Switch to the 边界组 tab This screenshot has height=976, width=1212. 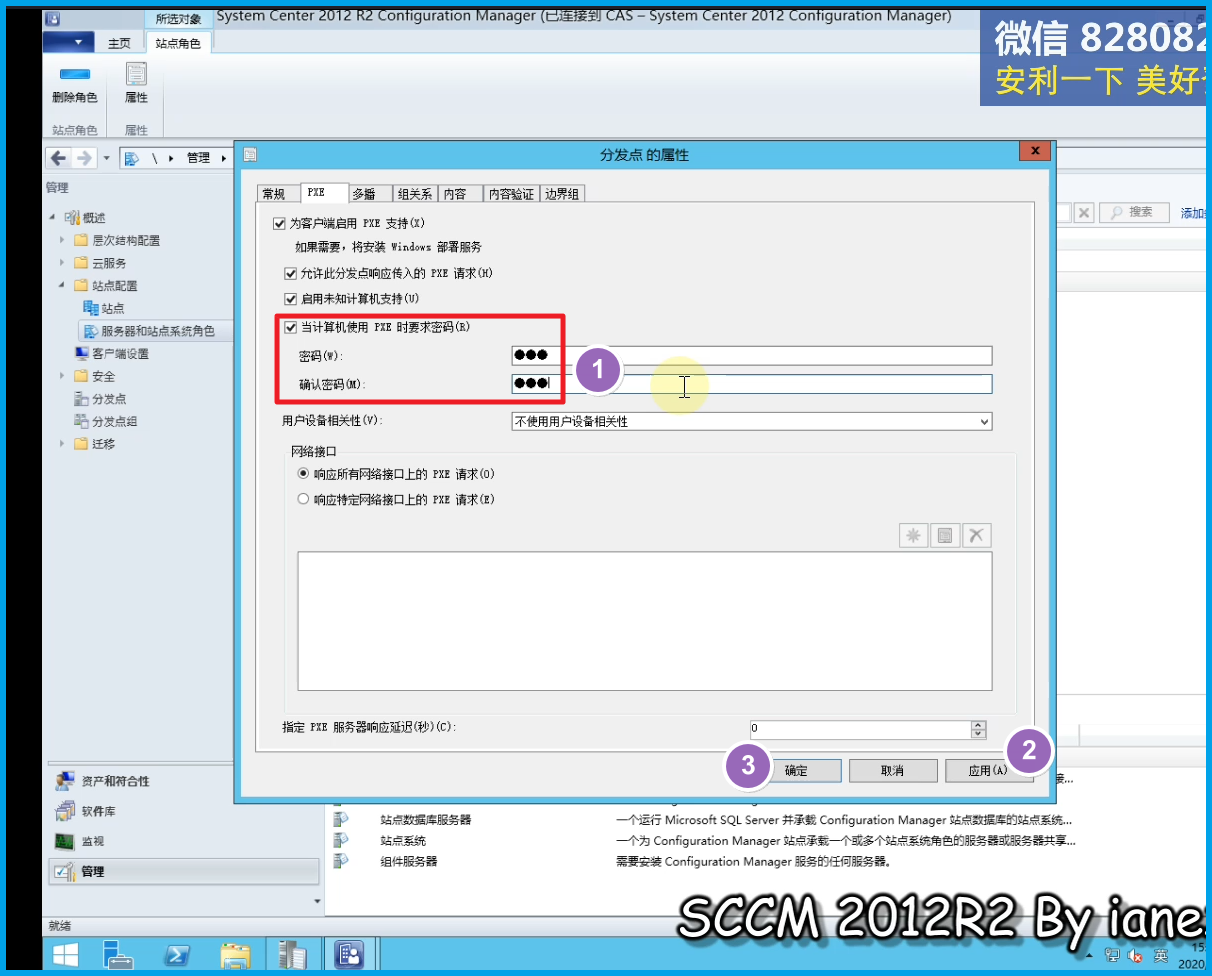click(x=562, y=194)
